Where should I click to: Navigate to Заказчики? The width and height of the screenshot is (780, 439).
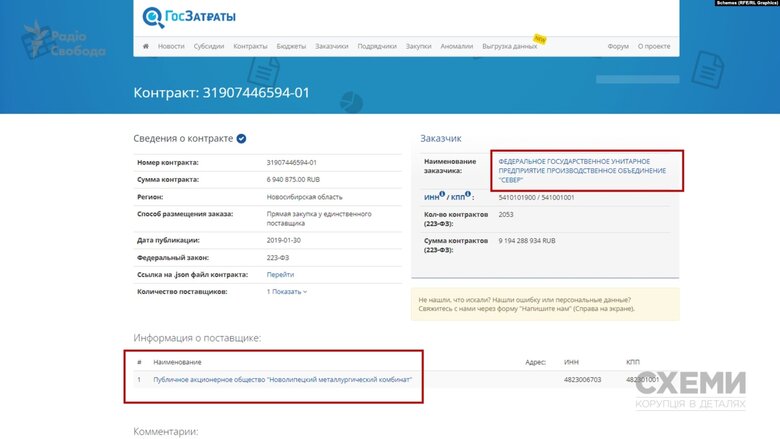pyautogui.click(x=332, y=46)
